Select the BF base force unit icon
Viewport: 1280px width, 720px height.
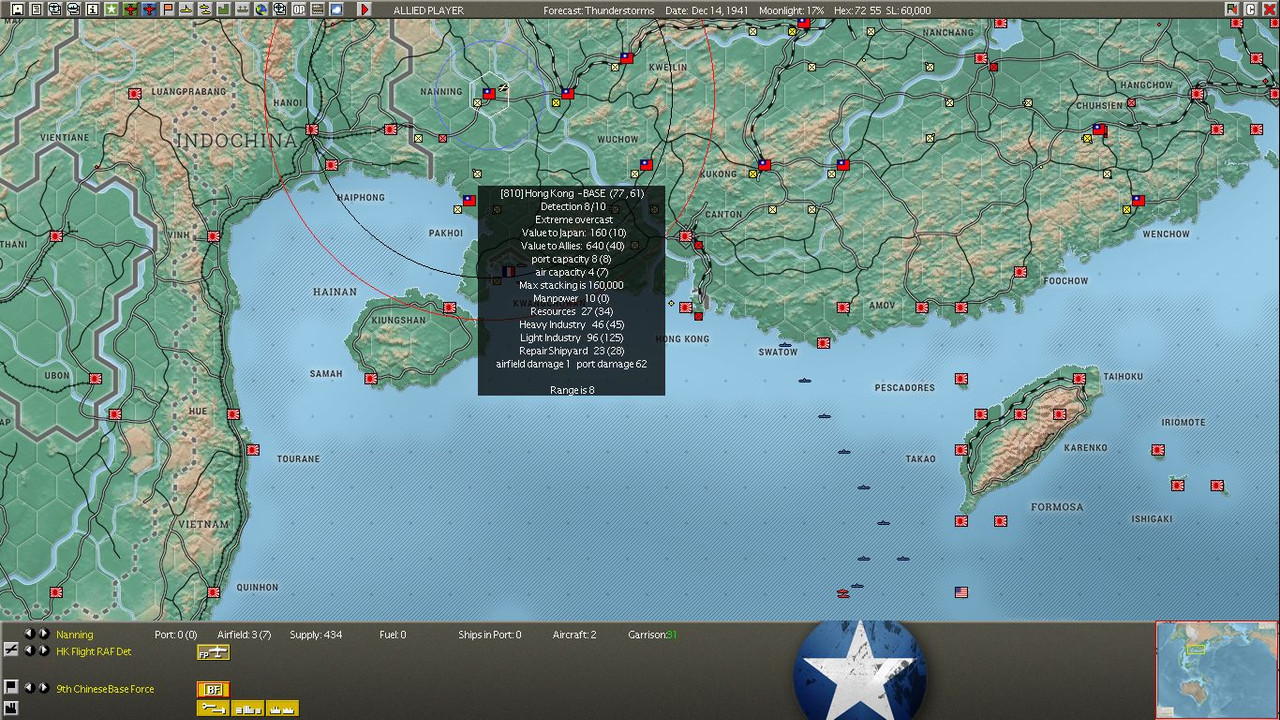pyautogui.click(x=213, y=690)
